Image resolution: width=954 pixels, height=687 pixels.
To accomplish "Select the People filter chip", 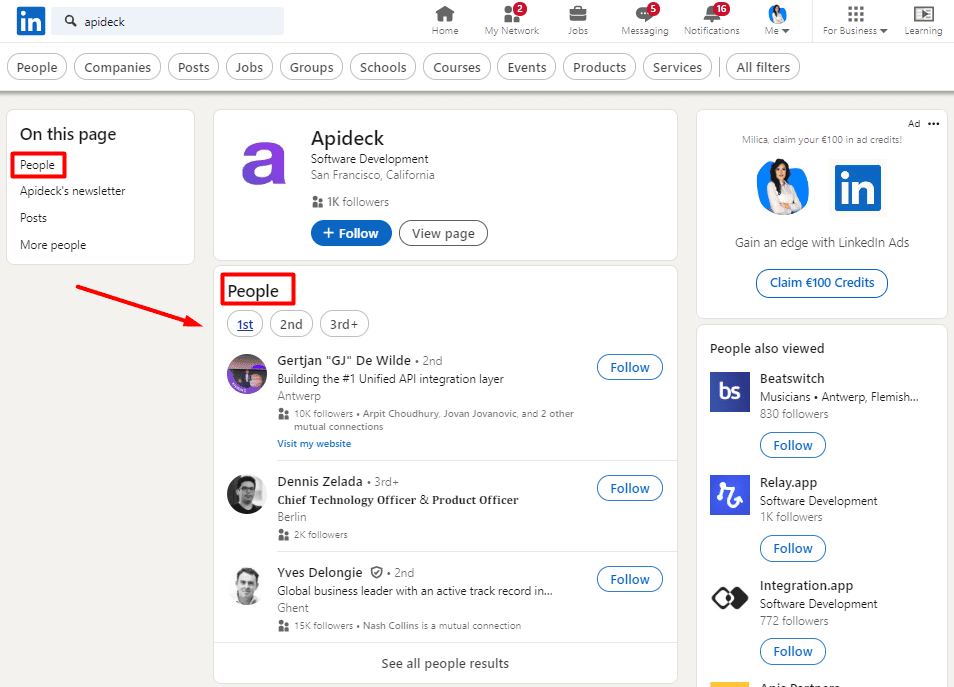I will (x=37, y=67).
